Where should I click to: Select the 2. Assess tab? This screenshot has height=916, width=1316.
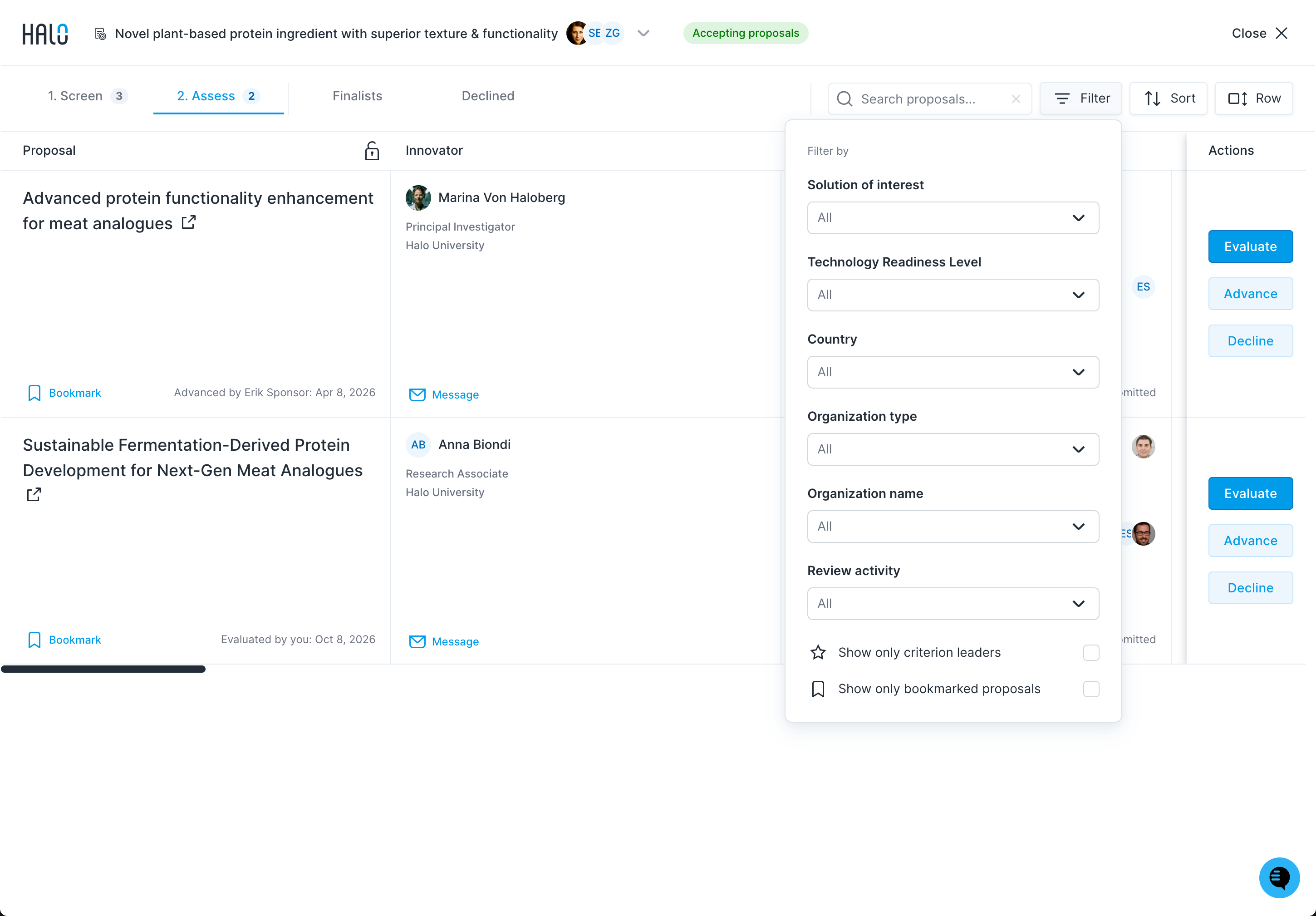pyautogui.click(x=218, y=96)
